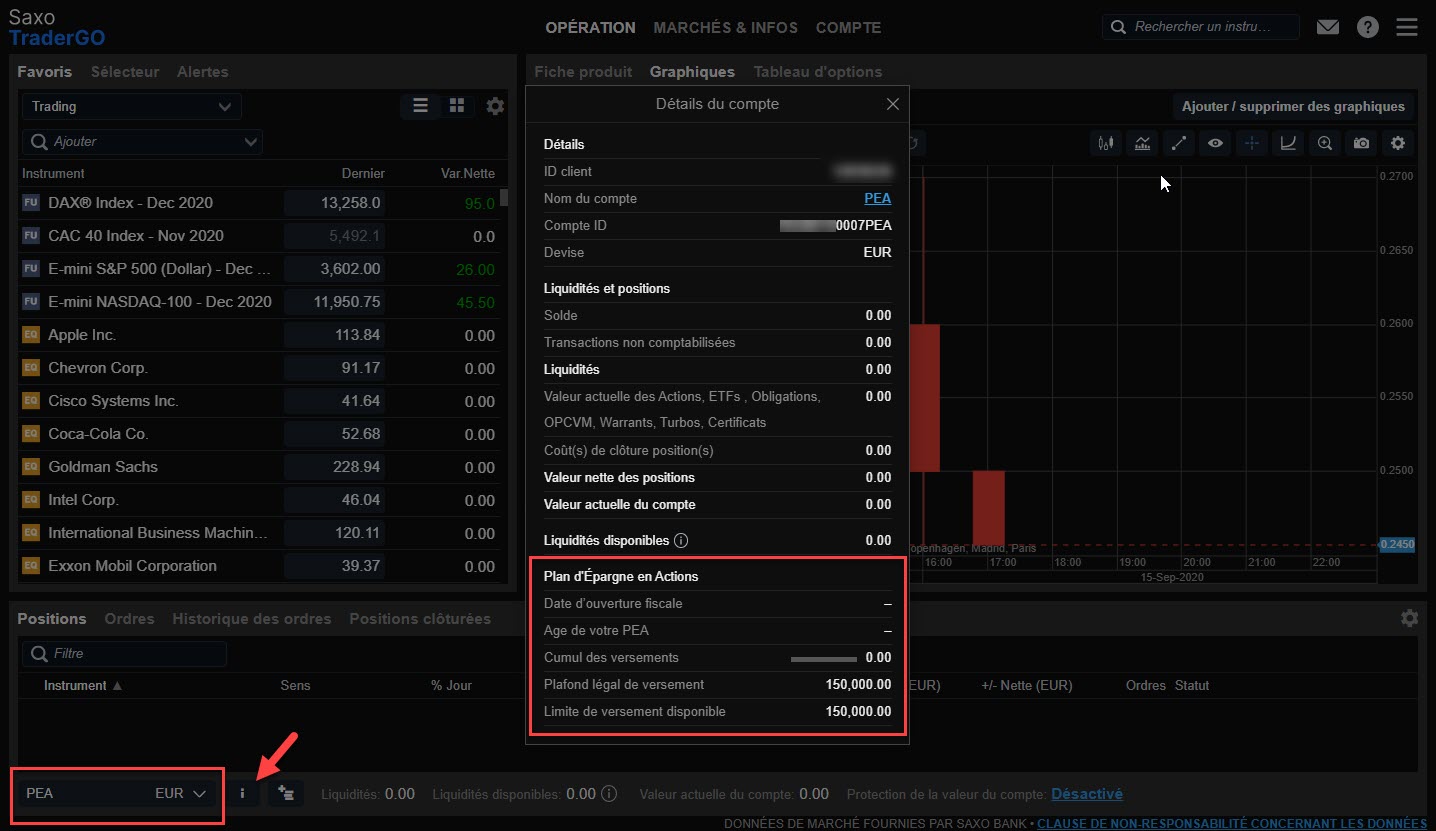This screenshot has height=831, width=1436.
Task: Click the % Jour column header
Action: (x=451, y=685)
